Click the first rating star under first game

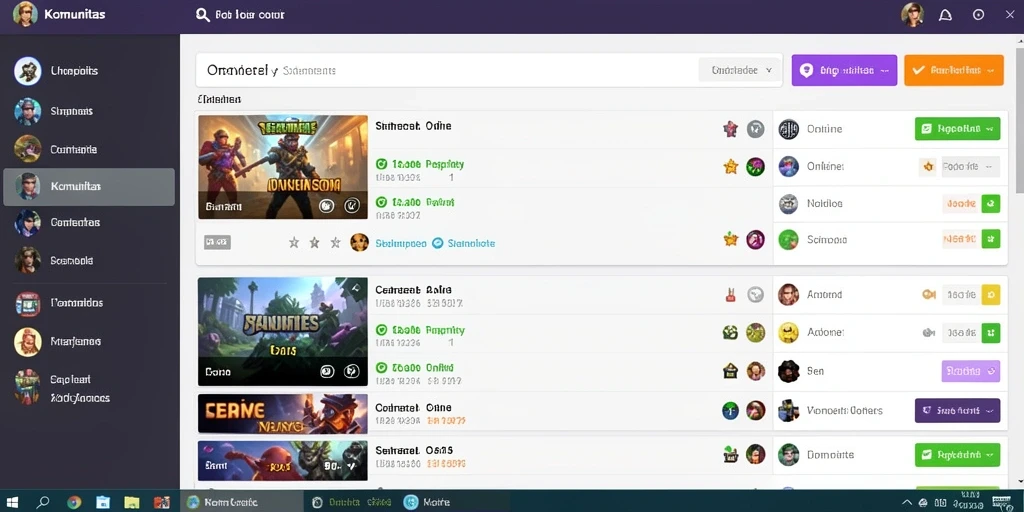(x=294, y=243)
